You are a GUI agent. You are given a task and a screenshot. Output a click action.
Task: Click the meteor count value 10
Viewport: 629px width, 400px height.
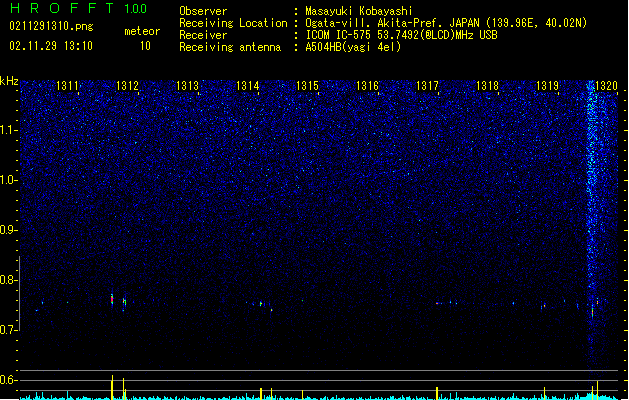(145, 46)
